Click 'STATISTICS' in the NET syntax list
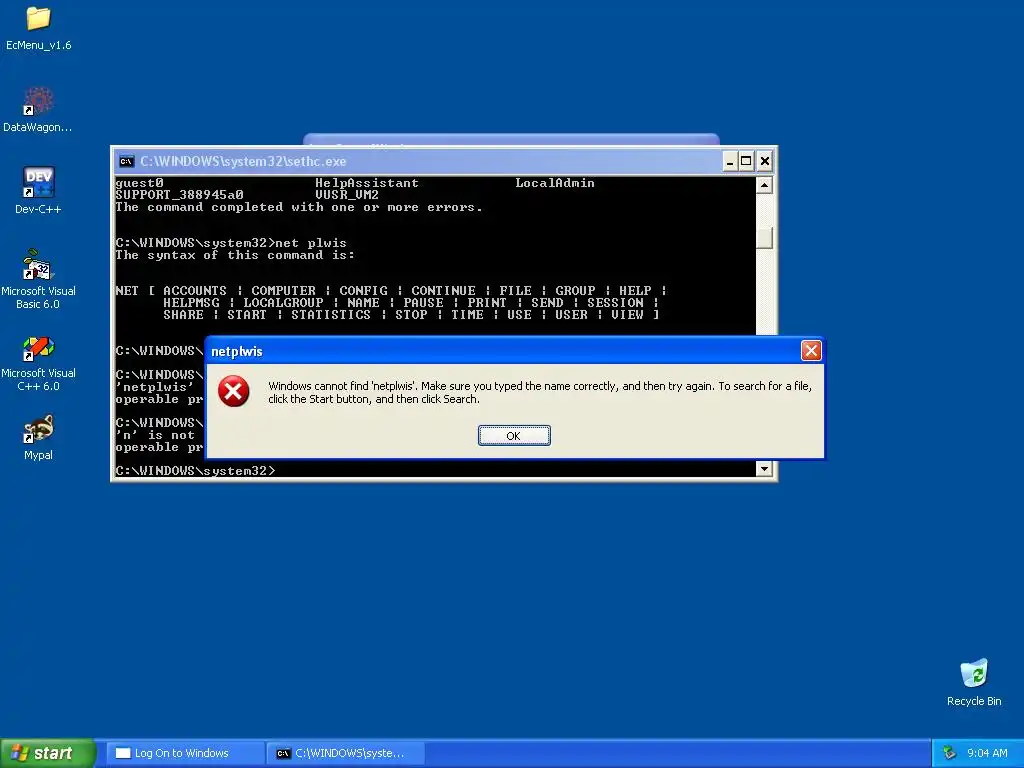This screenshot has width=1024, height=768. [330, 314]
